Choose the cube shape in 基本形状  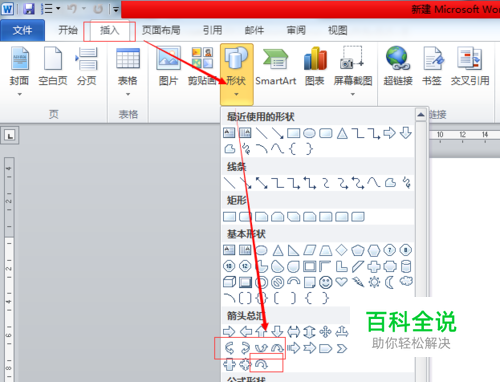coord(229,282)
